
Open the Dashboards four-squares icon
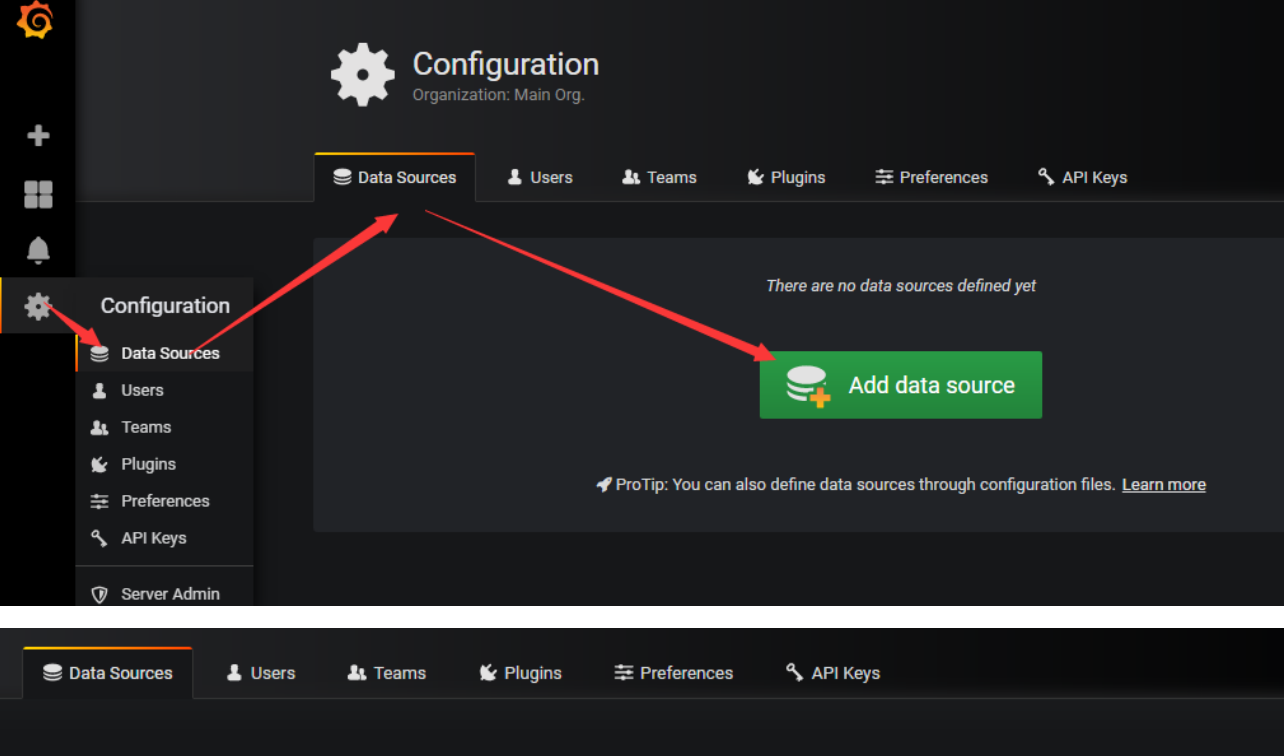click(x=38, y=194)
